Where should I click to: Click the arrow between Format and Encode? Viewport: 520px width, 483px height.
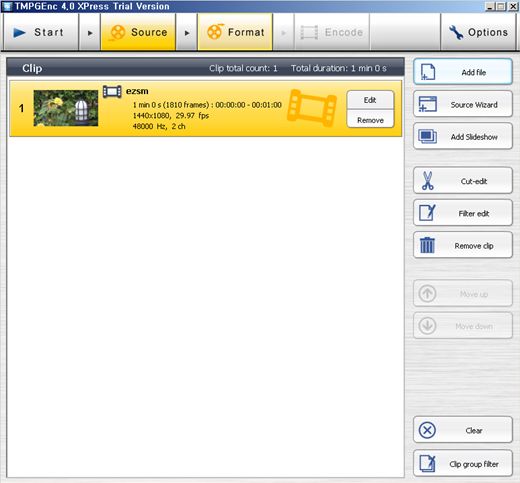tap(283, 33)
